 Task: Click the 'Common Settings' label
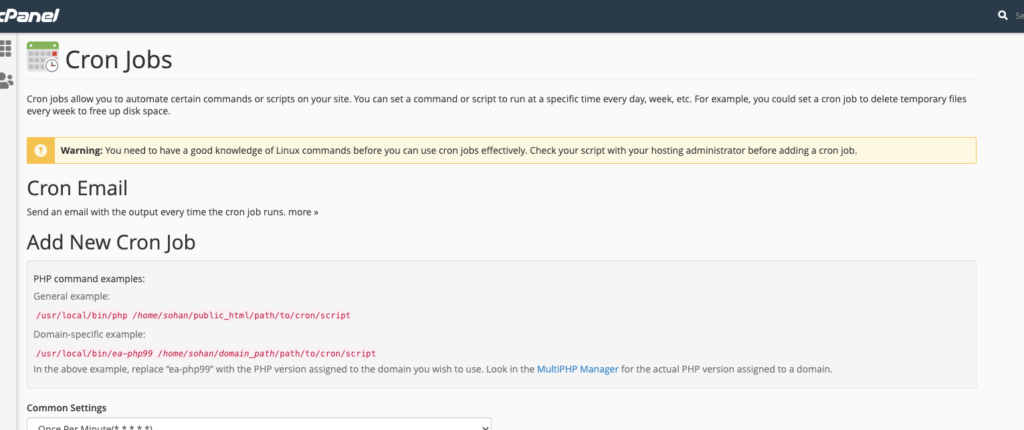(x=67, y=408)
